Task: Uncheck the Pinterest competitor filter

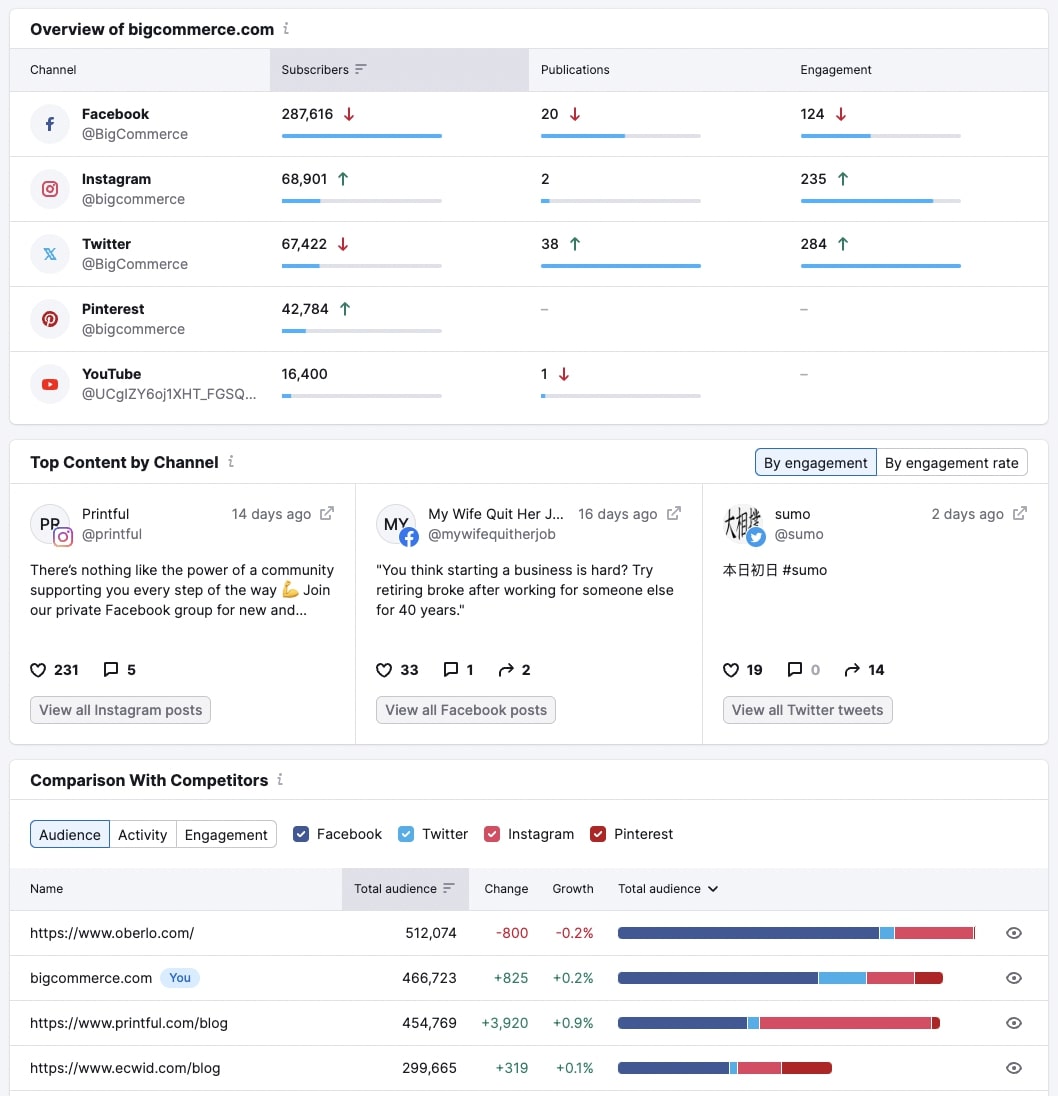Action: pyautogui.click(x=597, y=833)
